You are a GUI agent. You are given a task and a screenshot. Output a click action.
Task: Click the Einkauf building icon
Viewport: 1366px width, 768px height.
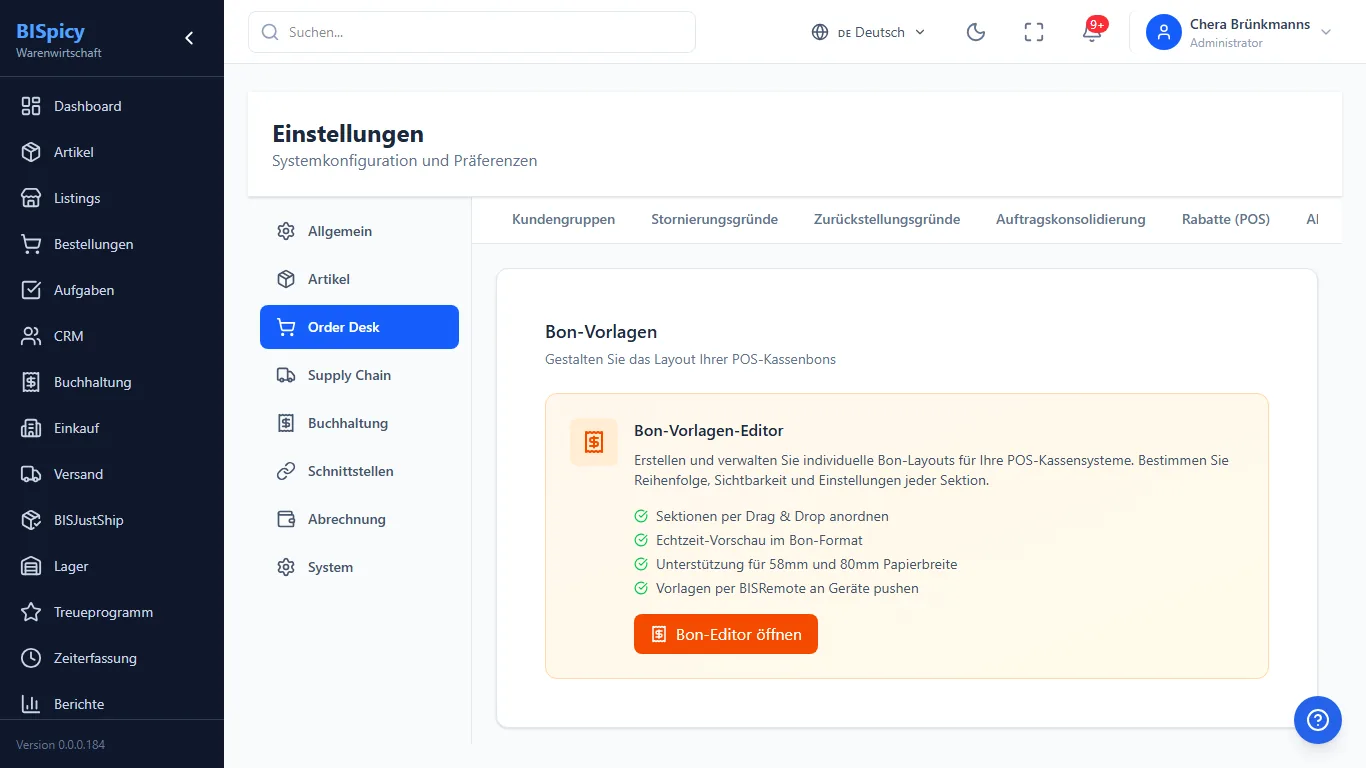click(x=31, y=428)
